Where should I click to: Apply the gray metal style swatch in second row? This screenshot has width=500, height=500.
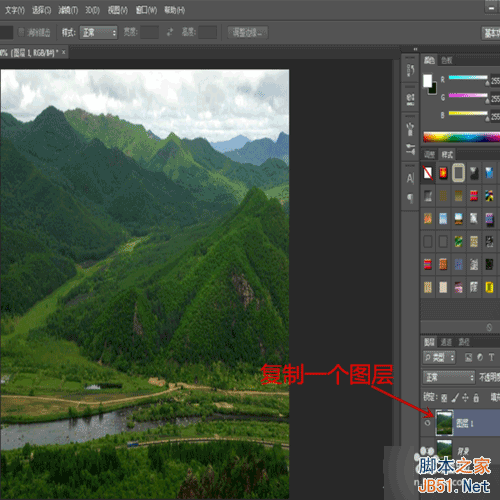(x=428, y=196)
